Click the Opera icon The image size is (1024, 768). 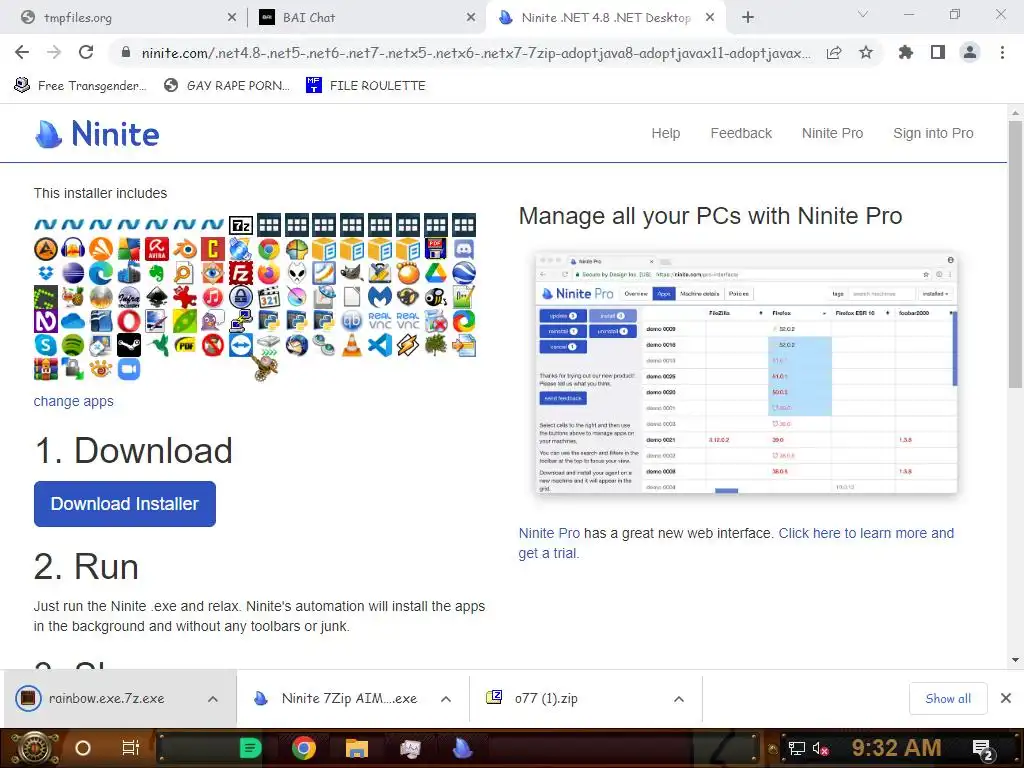129,321
